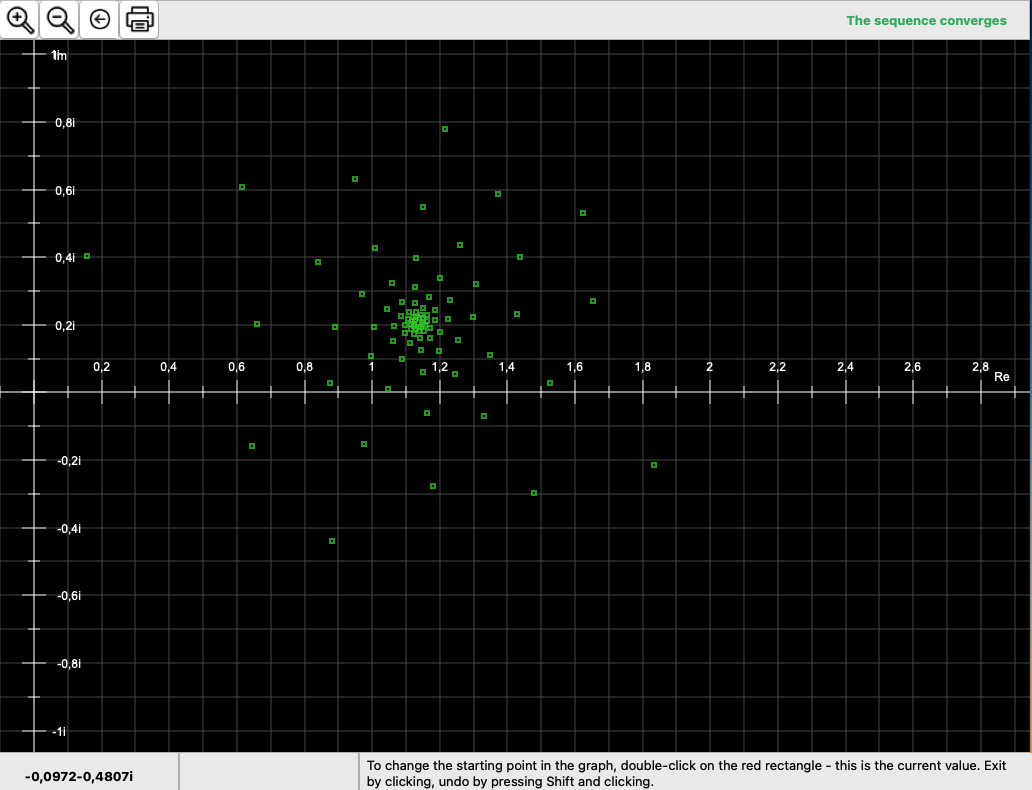Image resolution: width=1032 pixels, height=790 pixels.
Task: Print the graph with the printer icon
Action: tap(139, 19)
